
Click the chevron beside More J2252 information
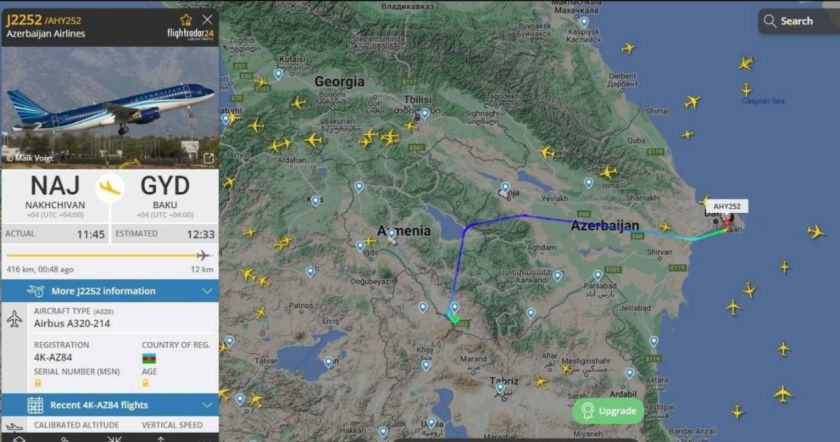[x=207, y=291]
